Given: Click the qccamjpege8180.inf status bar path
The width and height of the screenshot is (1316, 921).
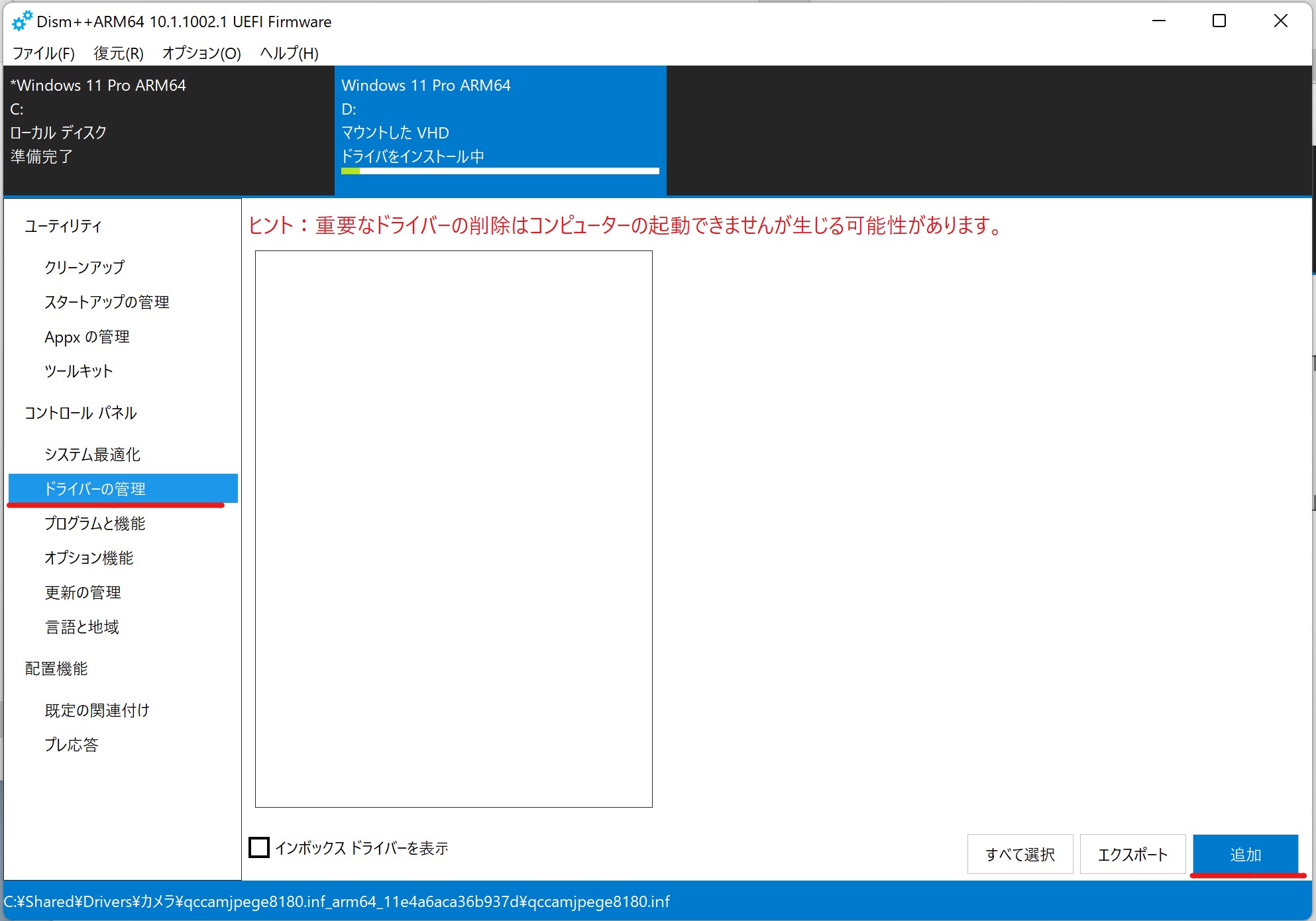Looking at the screenshot, I should (x=337, y=902).
